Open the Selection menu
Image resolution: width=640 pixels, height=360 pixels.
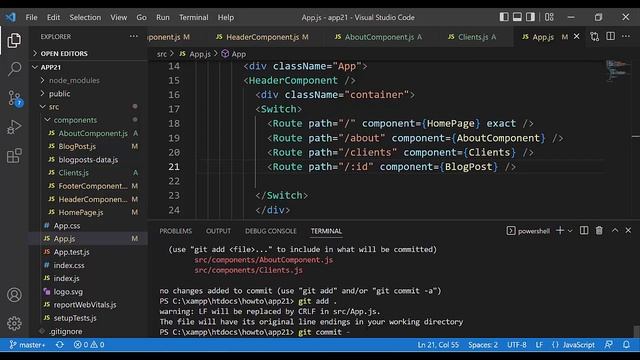click(x=85, y=17)
